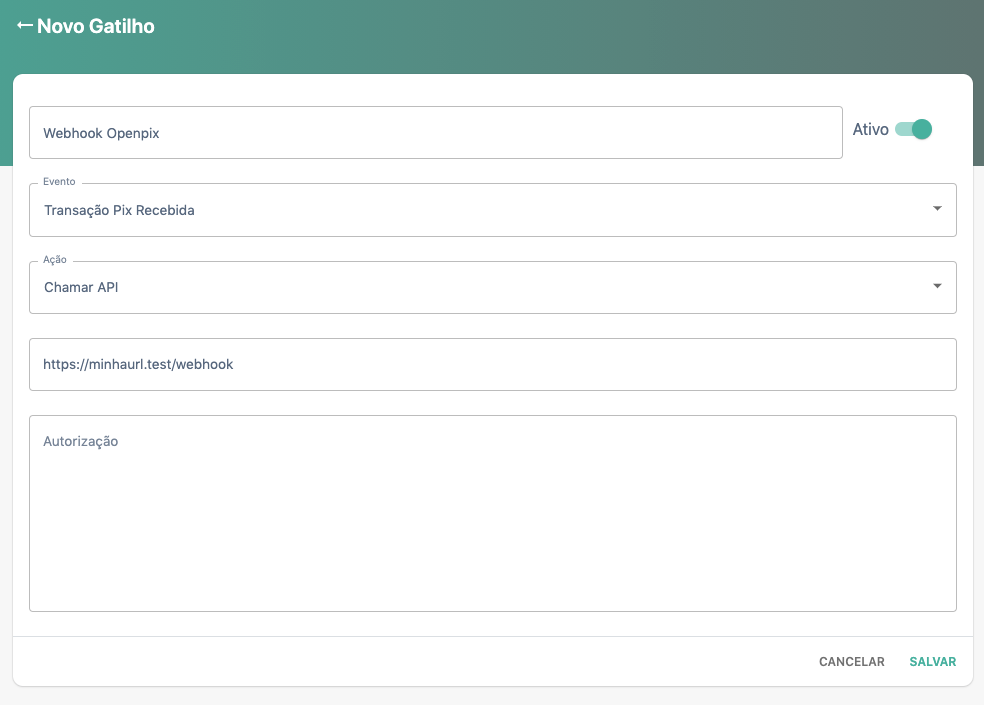Focus the Webhook Openpix name field
The height and width of the screenshot is (705, 984).
coord(435,133)
